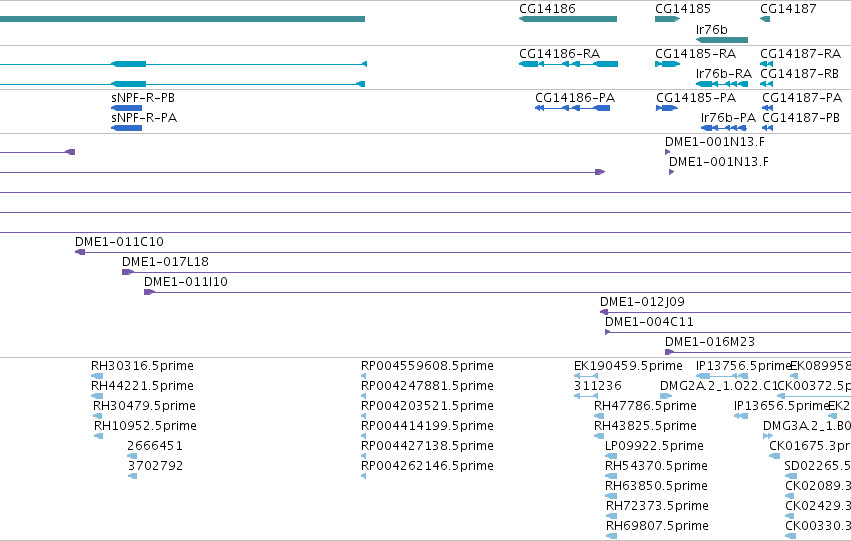Click the 3702792 feature label
This screenshot has width=851, height=541.
[x=155, y=466]
